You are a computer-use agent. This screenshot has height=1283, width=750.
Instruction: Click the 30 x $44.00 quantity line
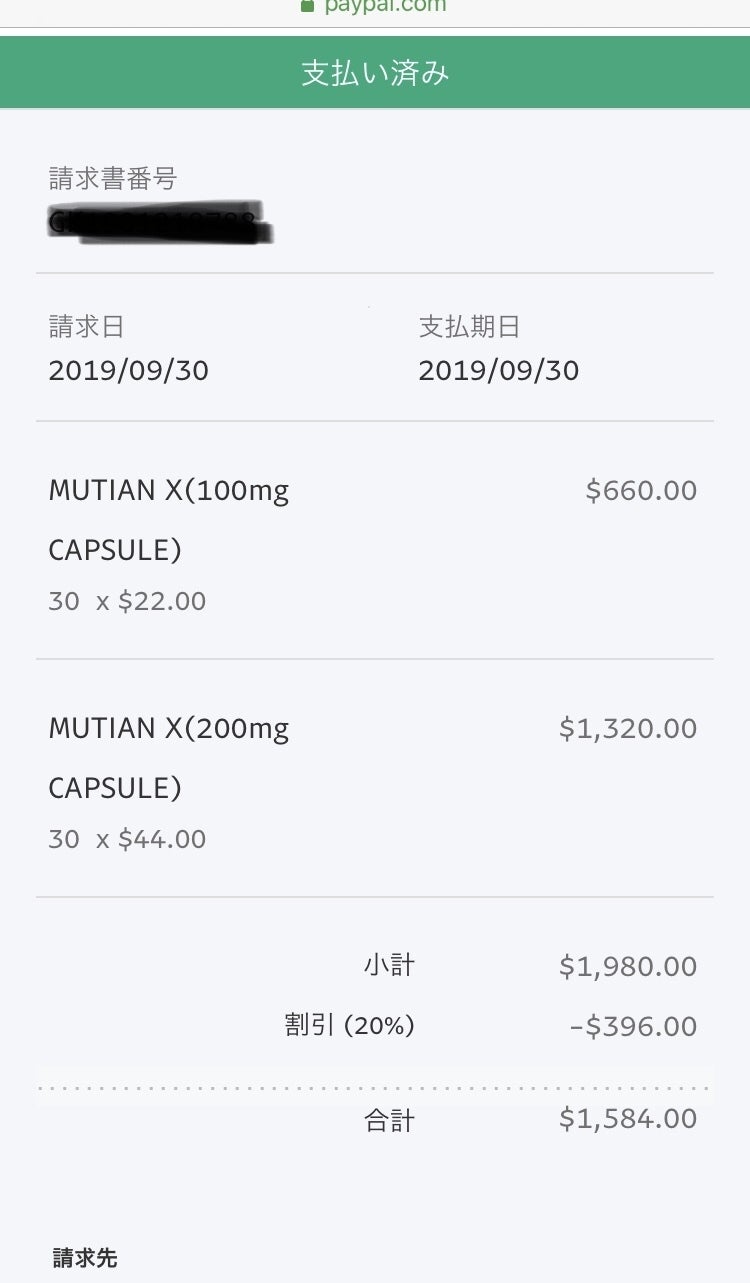point(127,839)
